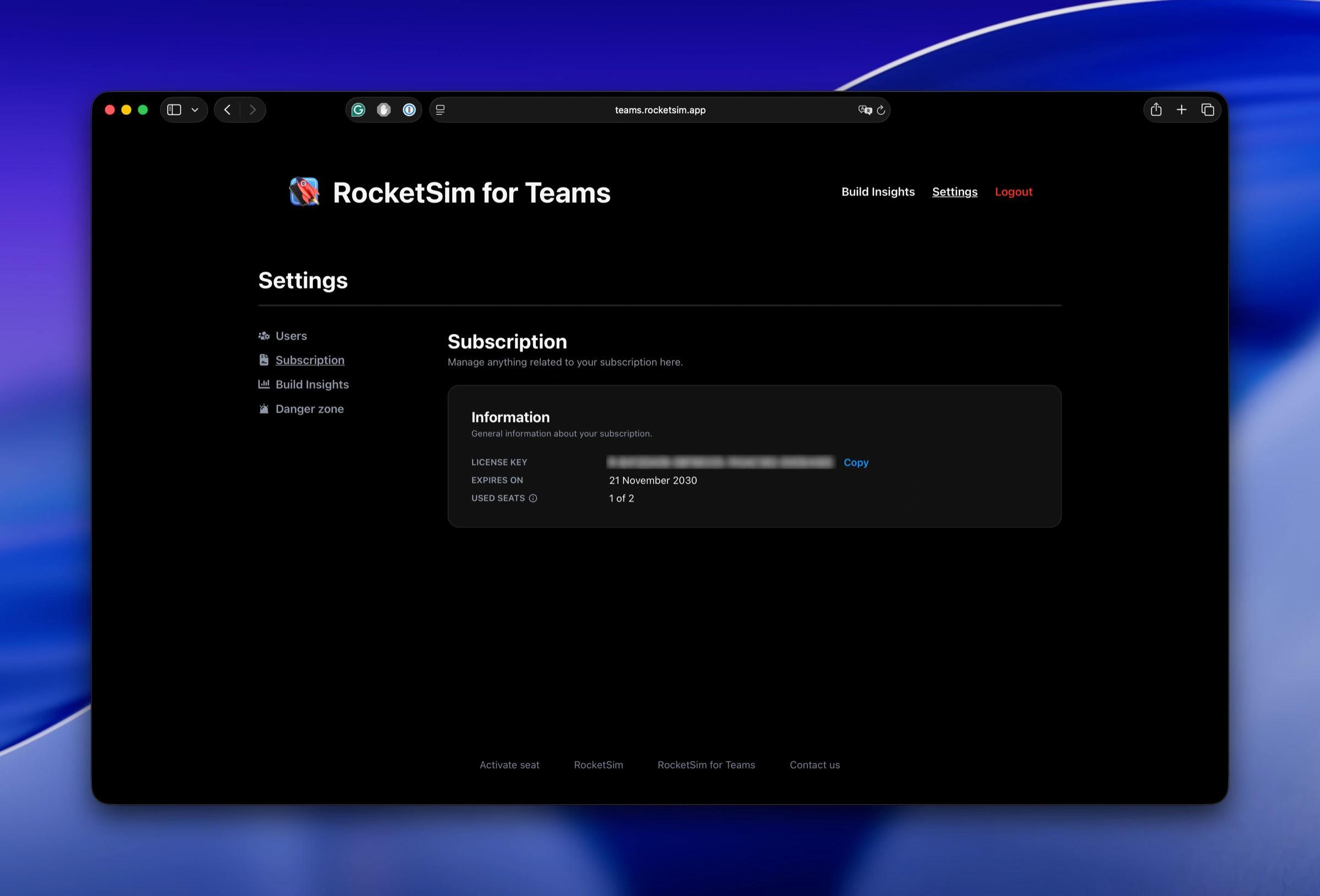Open the Activate seat footer link

509,765
